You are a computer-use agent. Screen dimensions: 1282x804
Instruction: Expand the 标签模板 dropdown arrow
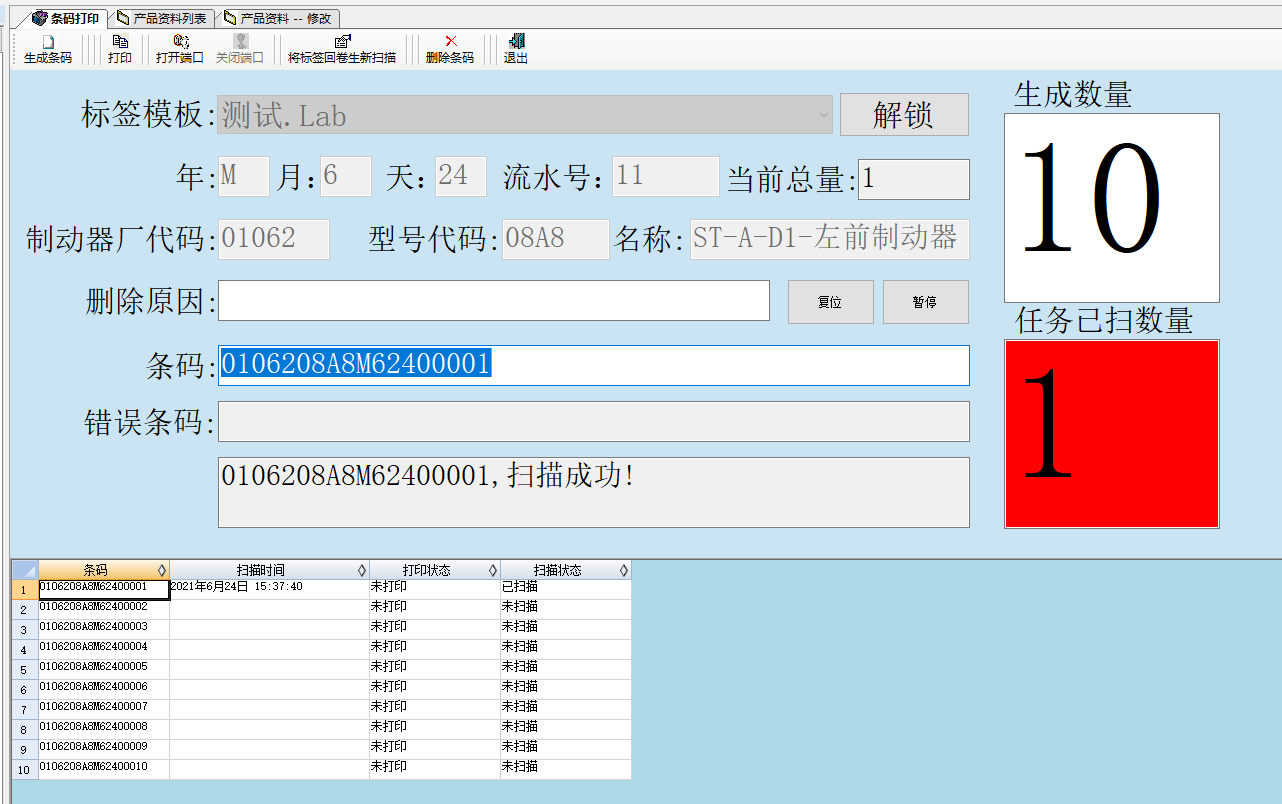[824, 115]
